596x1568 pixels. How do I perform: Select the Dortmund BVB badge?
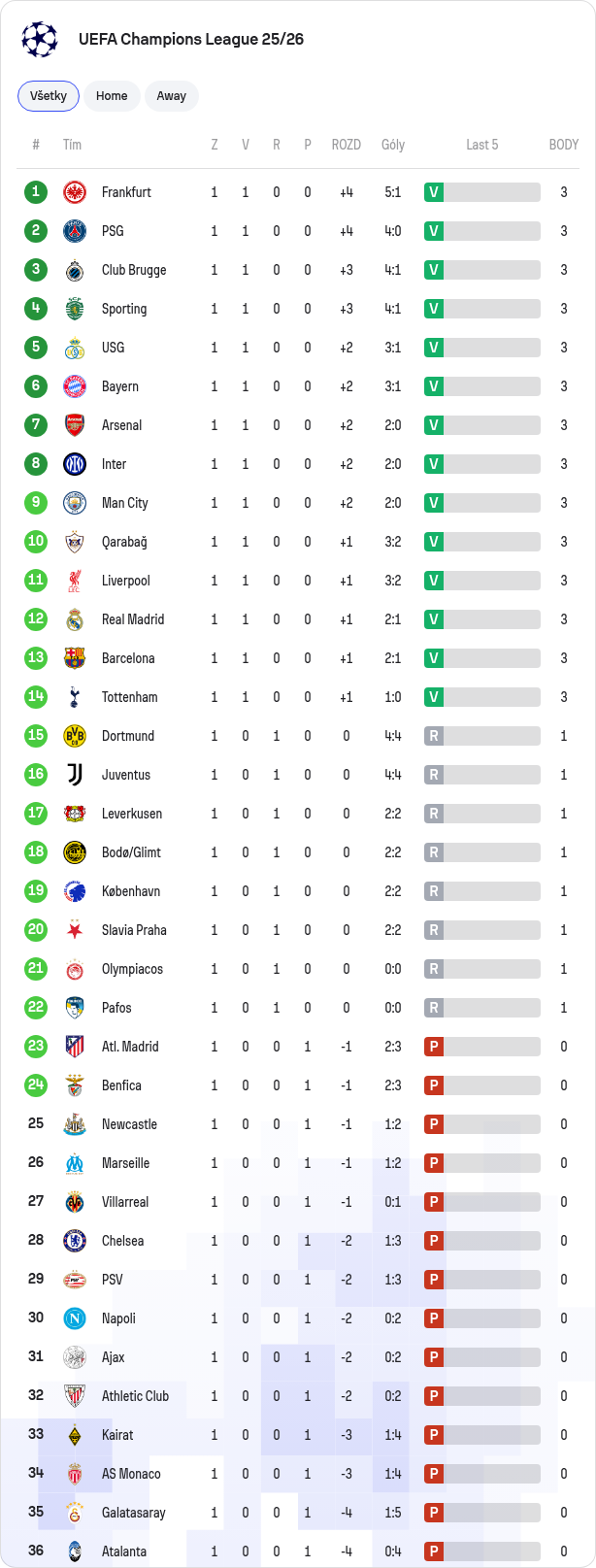[x=75, y=736]
